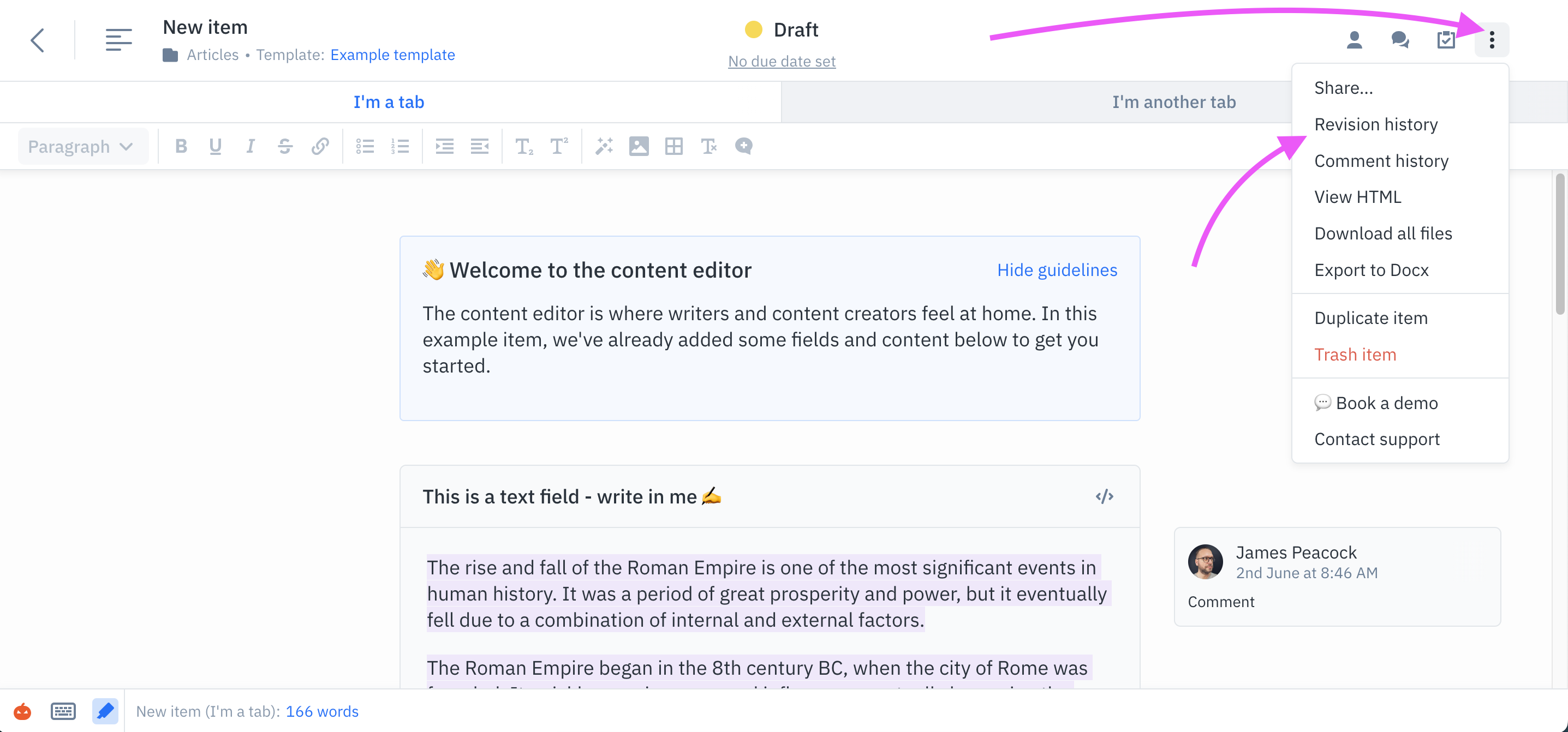Click the Hide guidelines link
The image size is (1568, 732).
[x=1057, y=269]
